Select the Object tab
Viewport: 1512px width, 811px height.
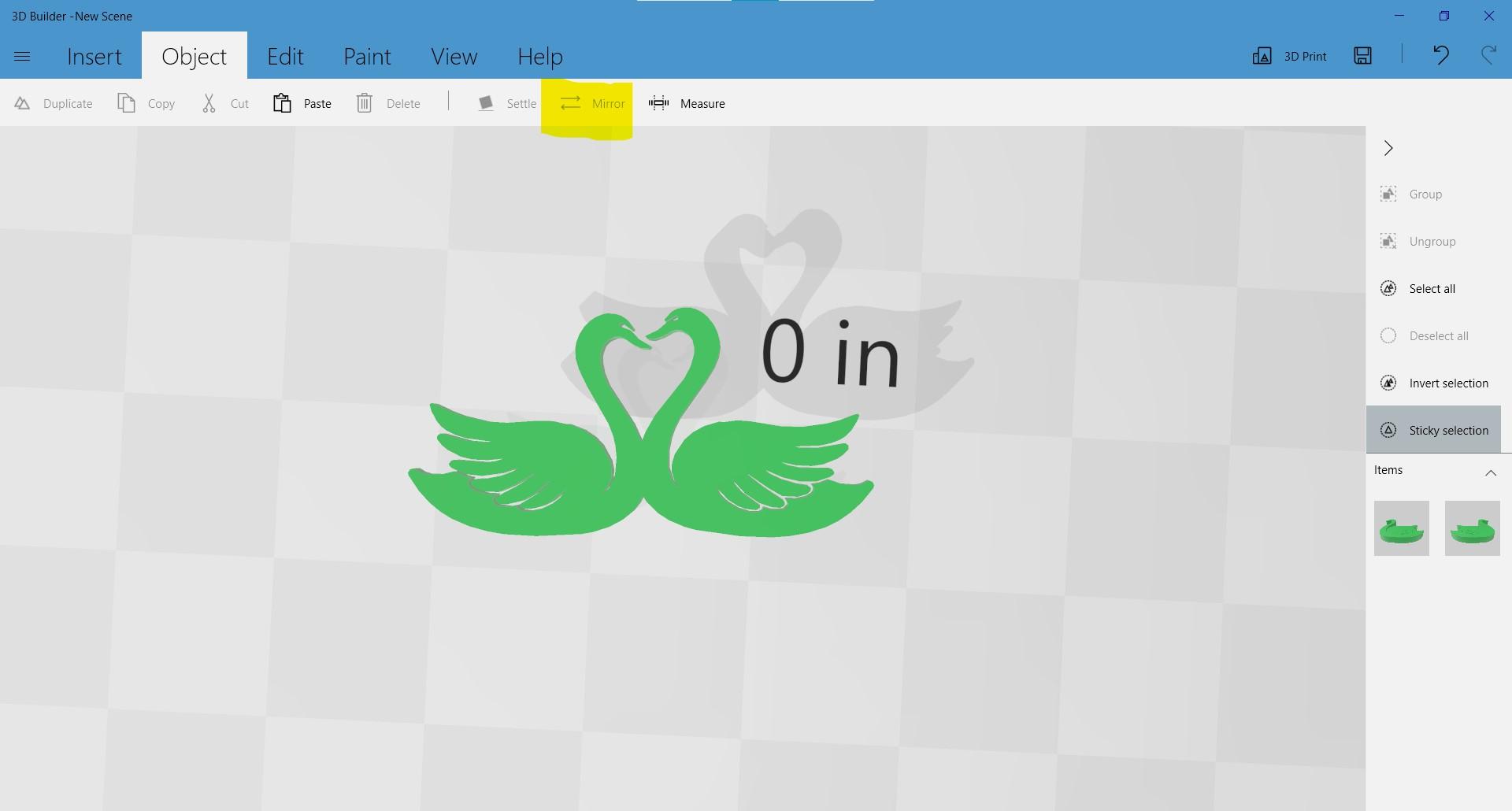coord(194,56)
